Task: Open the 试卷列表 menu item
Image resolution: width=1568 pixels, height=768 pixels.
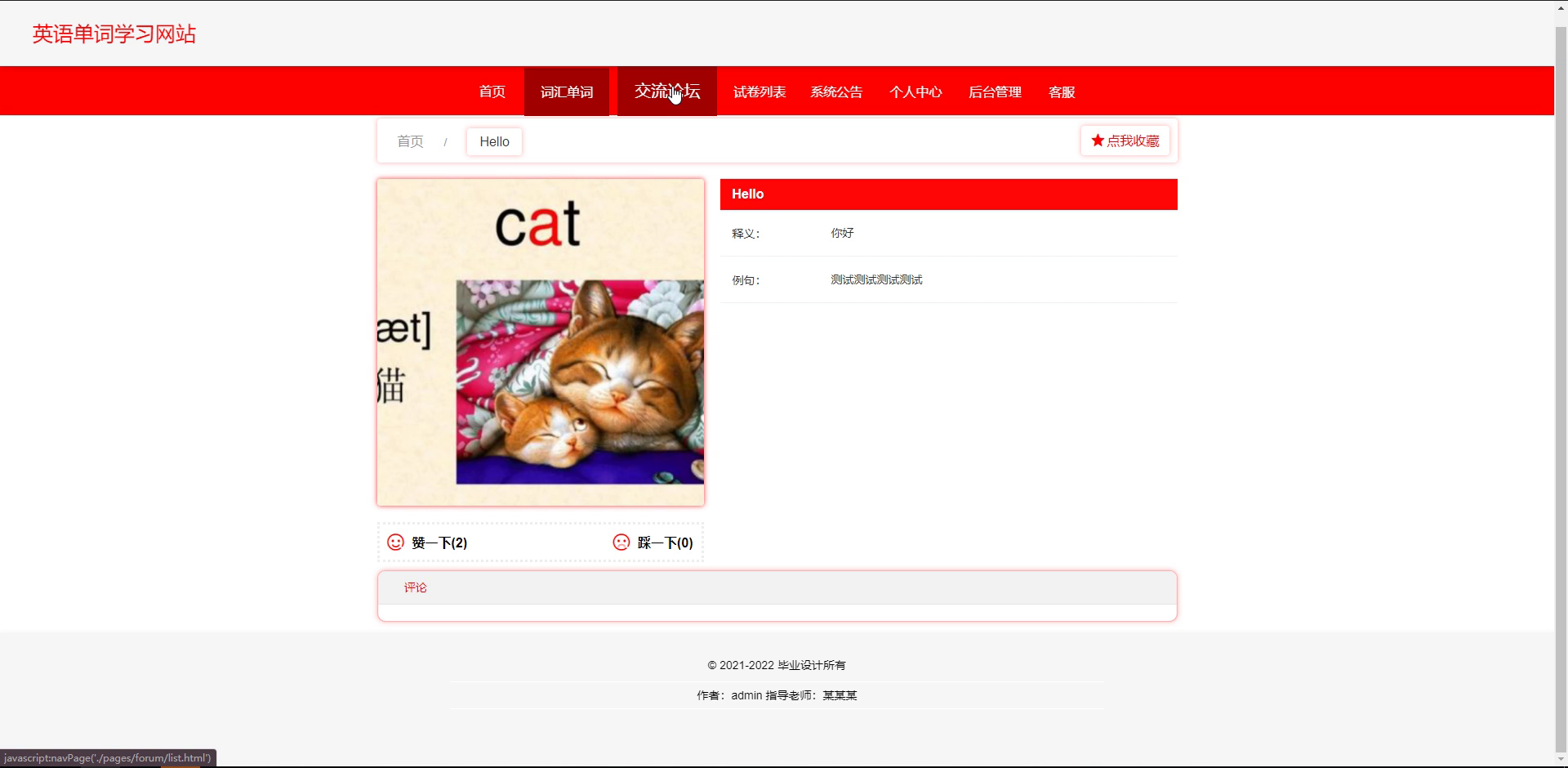Action: pyautogui.click(x=759, y=92)
